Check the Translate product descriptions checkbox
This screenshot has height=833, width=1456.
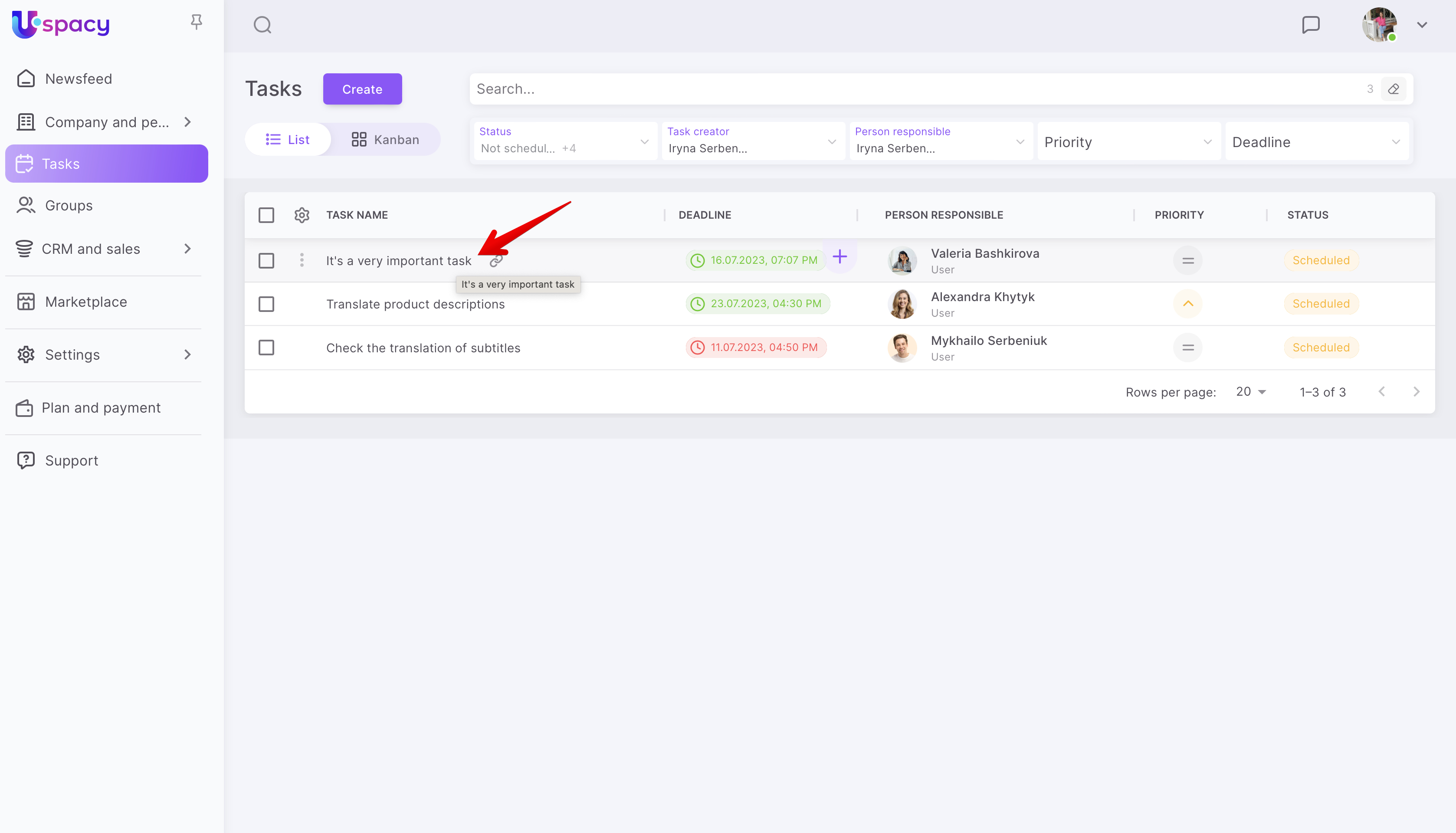tap(266, 304)
